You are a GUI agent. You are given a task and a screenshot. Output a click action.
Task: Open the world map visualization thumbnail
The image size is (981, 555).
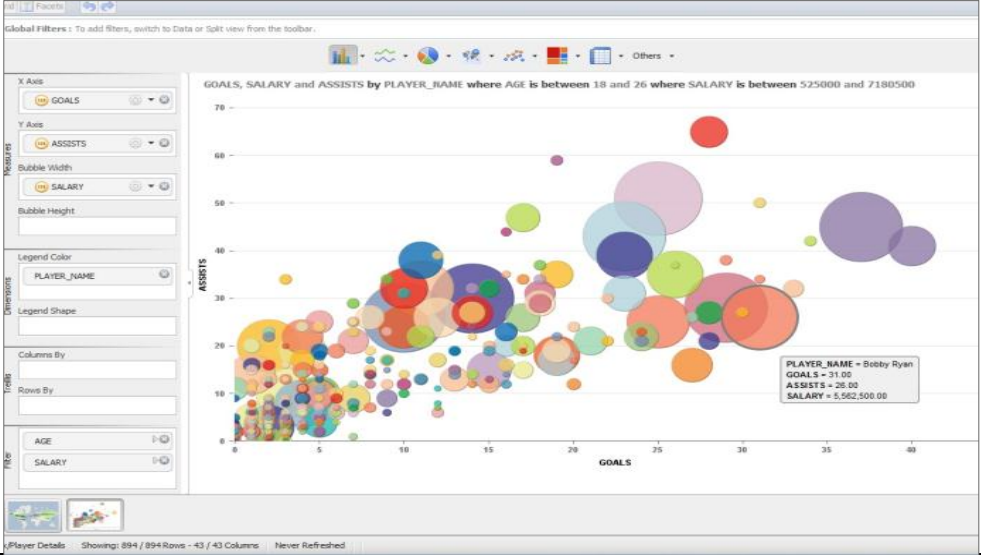click(x=34, y=516)
